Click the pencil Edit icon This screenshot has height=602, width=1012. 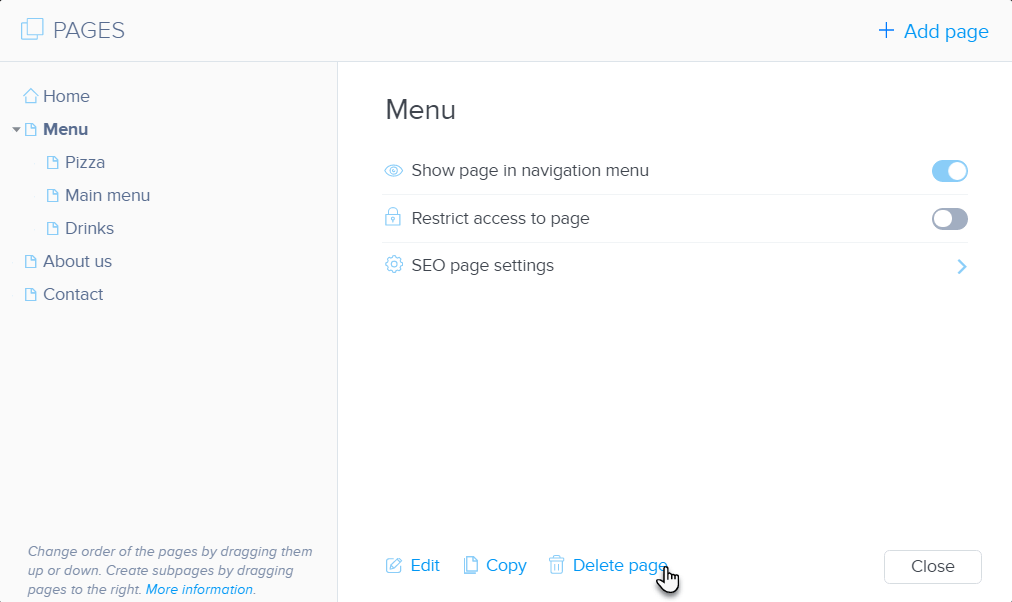click(394, 566)
